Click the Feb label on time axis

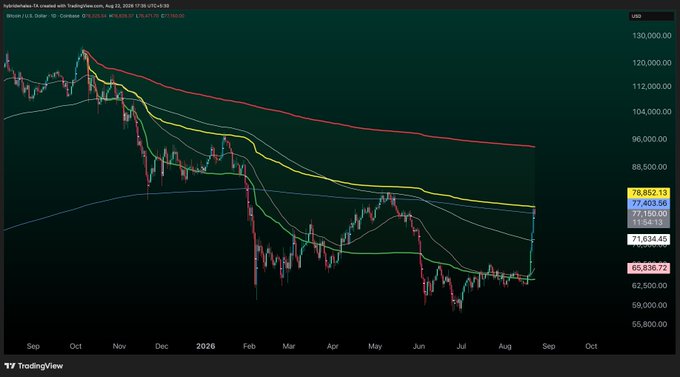tap(249, 346)
